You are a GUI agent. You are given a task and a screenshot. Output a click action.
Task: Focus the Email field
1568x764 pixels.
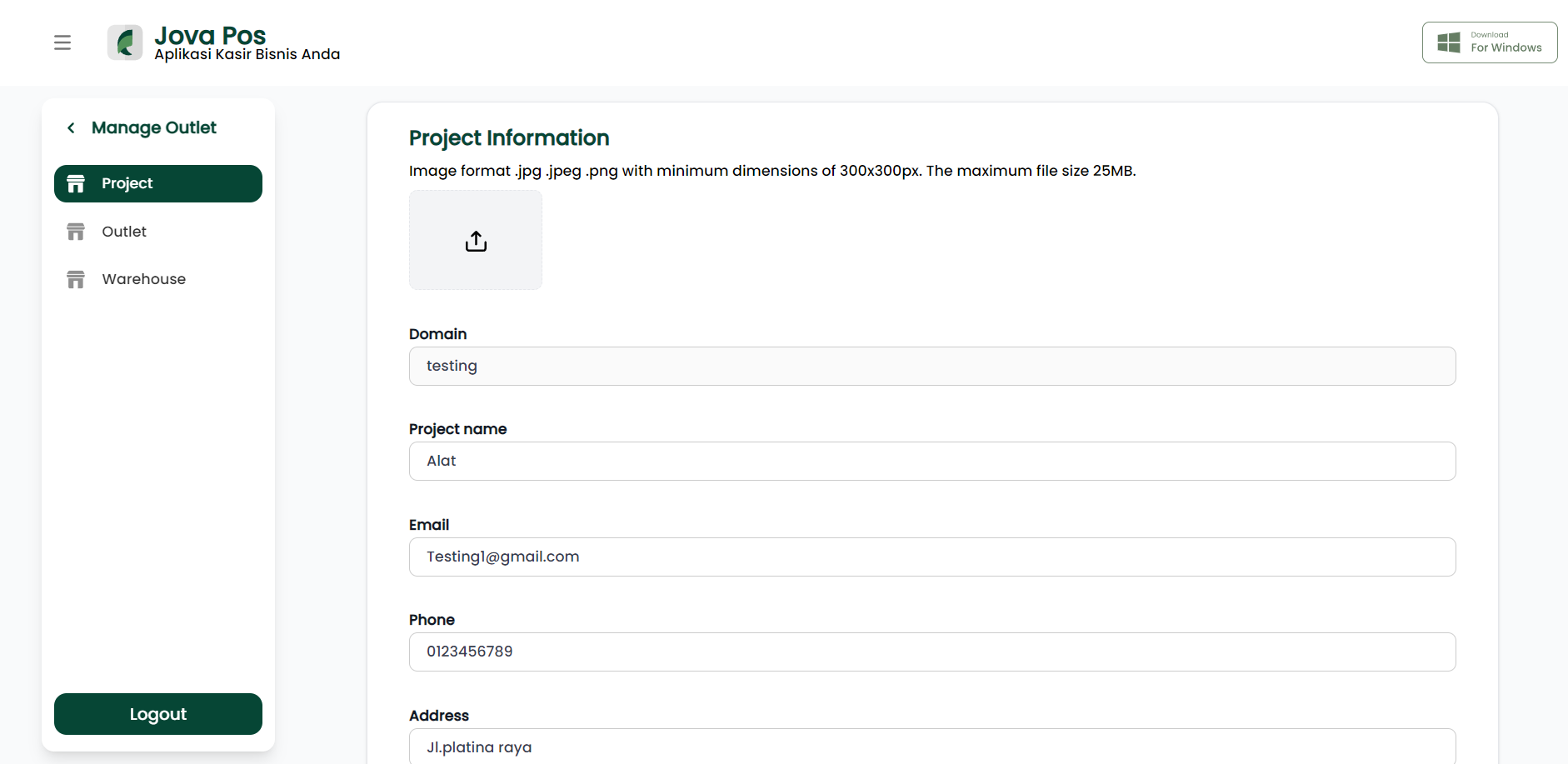(932, 557)
